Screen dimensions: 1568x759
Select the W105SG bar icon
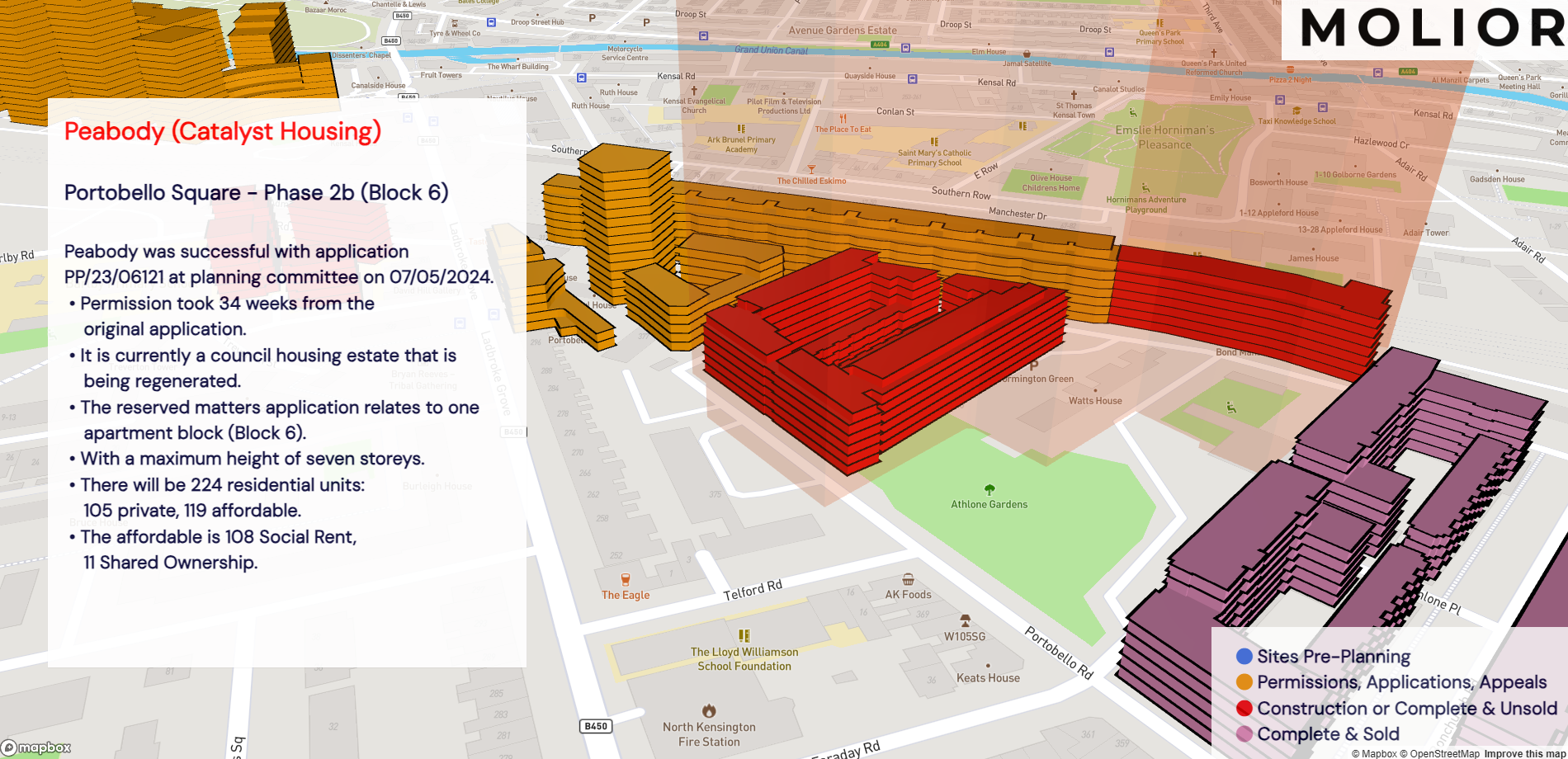(x=965, y=620)
